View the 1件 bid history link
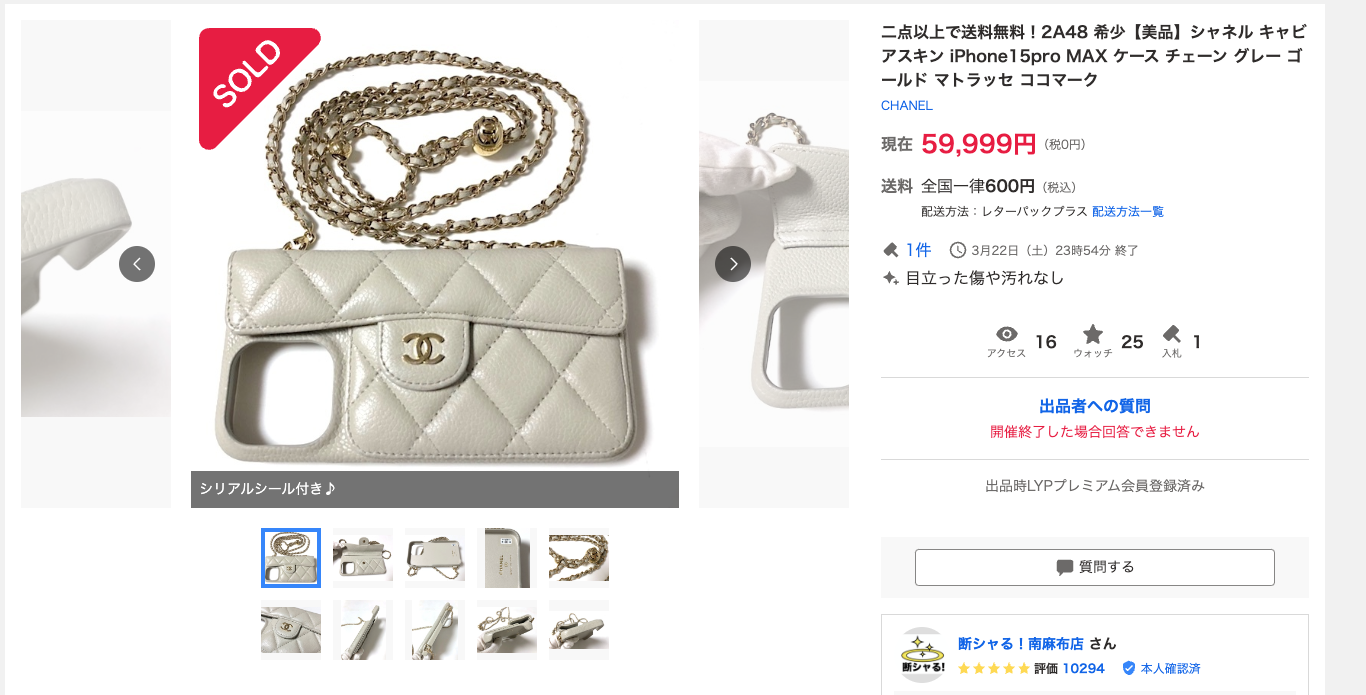Image resolution: width=1366 pixels, height=695 pixels. (918, 250)
